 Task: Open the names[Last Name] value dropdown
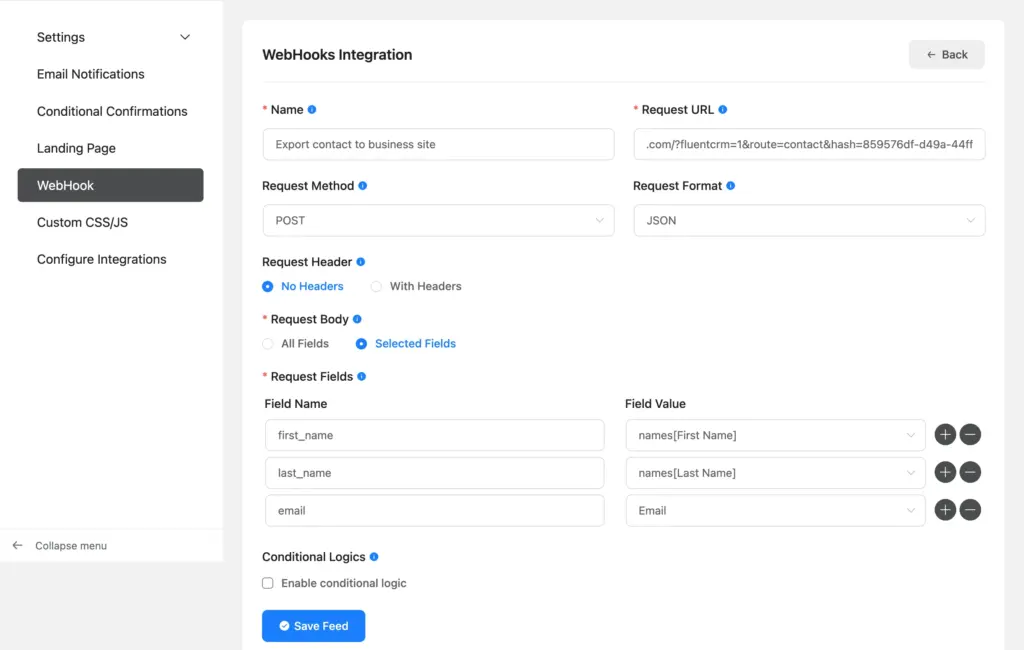[x=775, y=473]
